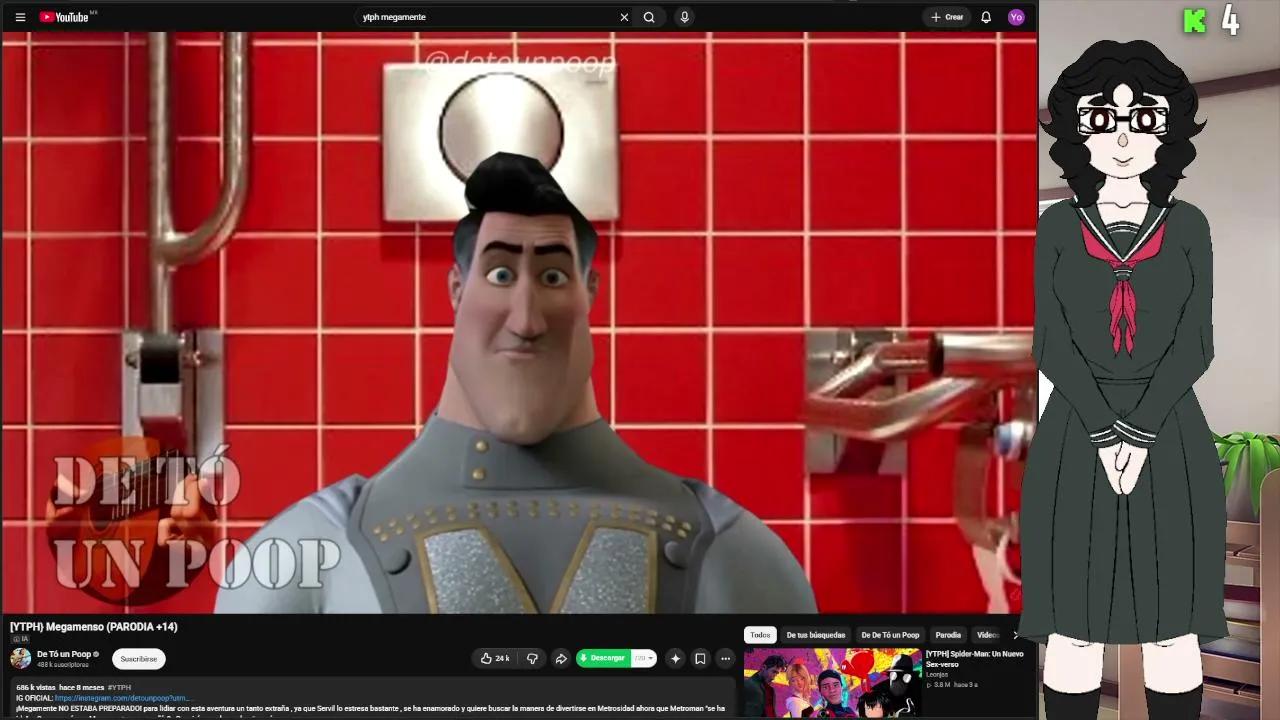Open the De Tó un Poop channel name
This screenshot has height=720, width=1280.
point(64,654)
